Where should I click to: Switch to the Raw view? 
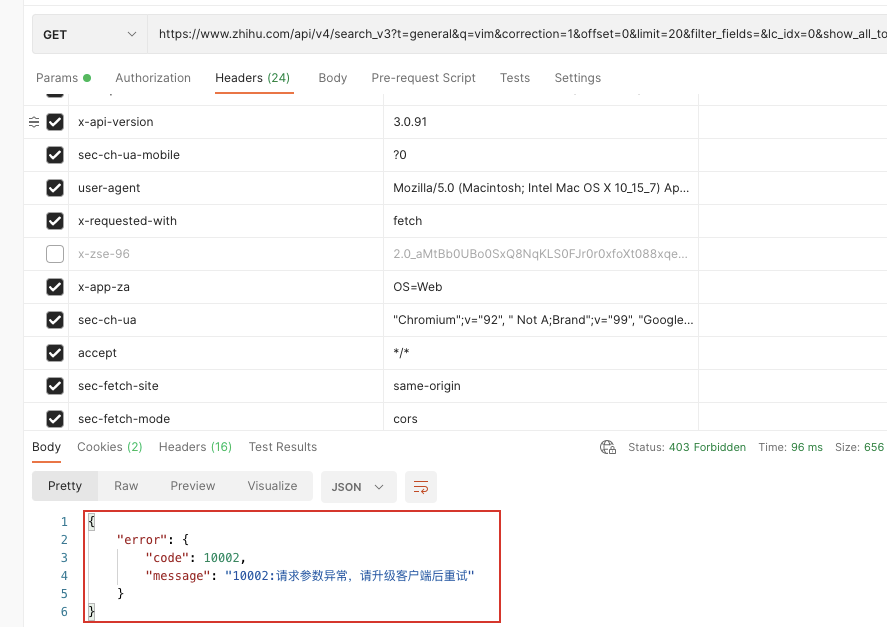[126, 486]
